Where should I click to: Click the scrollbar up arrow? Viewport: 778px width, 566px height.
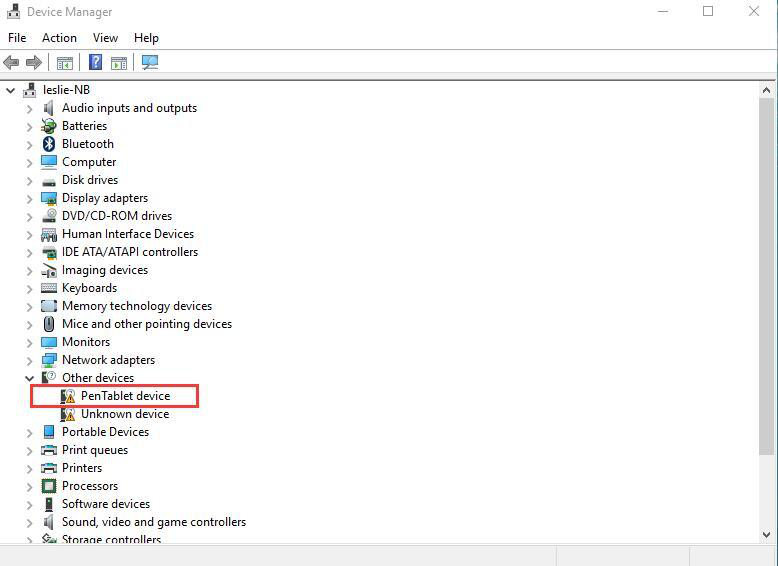[x=766, y=90]
